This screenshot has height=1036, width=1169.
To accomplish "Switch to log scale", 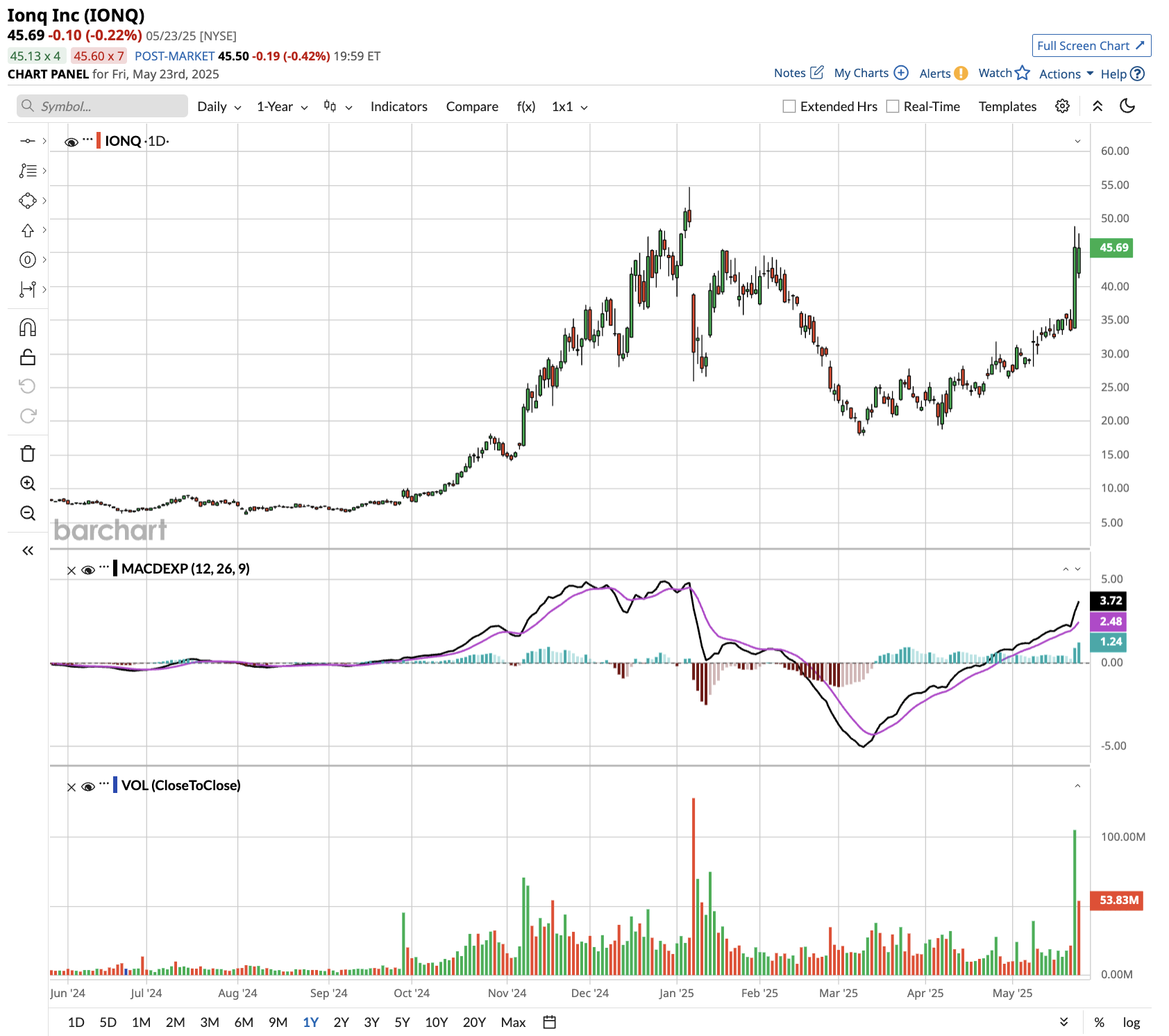I will [x=1132, y=1022].
